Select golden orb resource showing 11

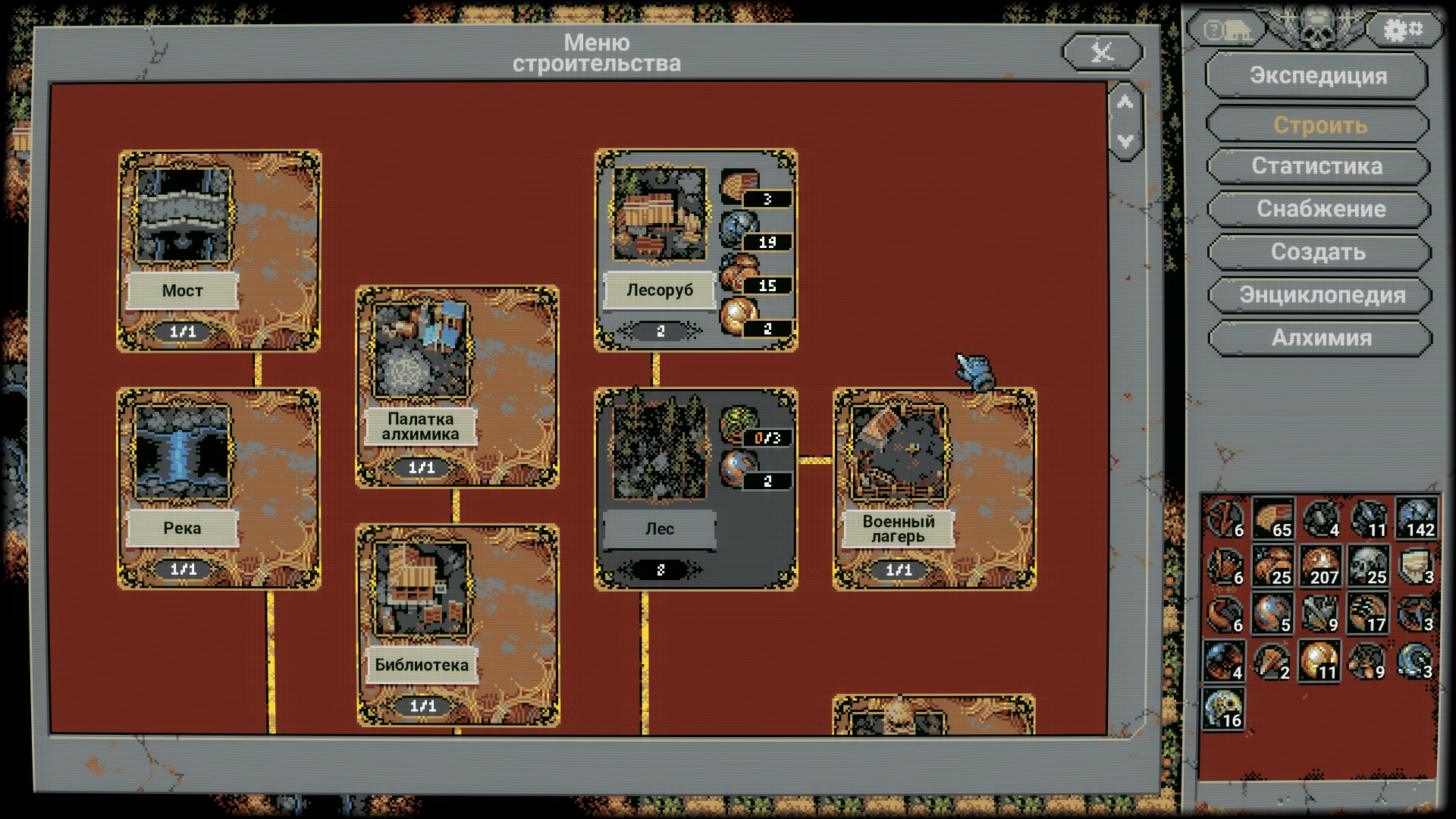click(1319, 661)
